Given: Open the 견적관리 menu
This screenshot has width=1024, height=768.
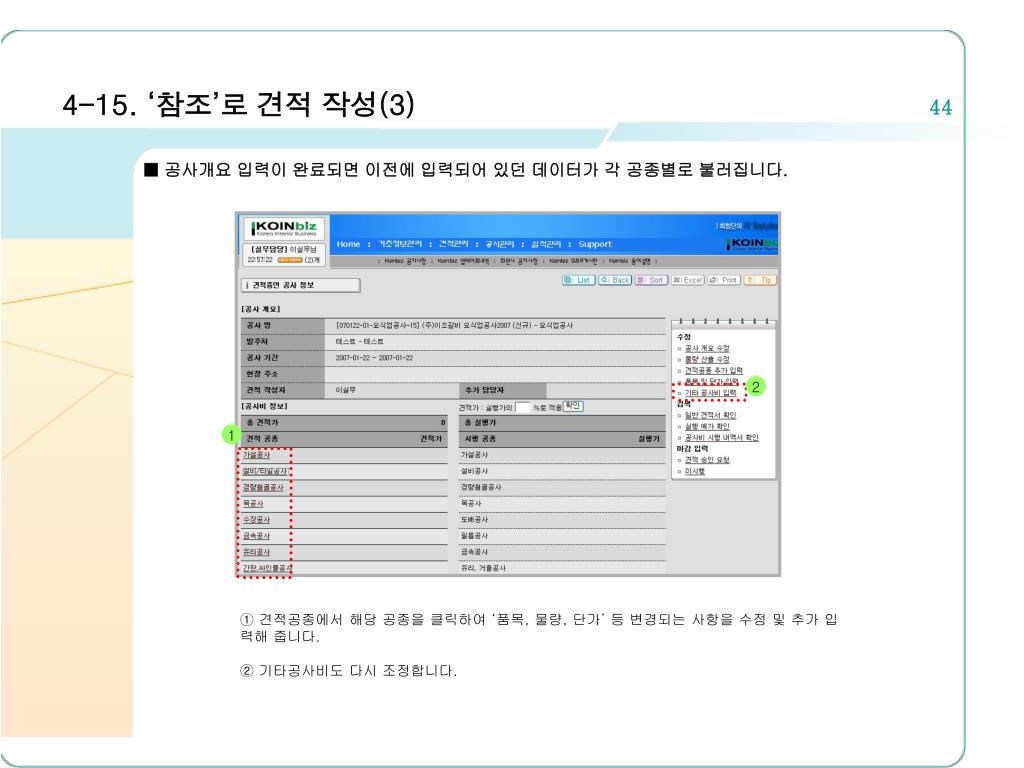Looking at the screenshot, I should coord(453,244).
